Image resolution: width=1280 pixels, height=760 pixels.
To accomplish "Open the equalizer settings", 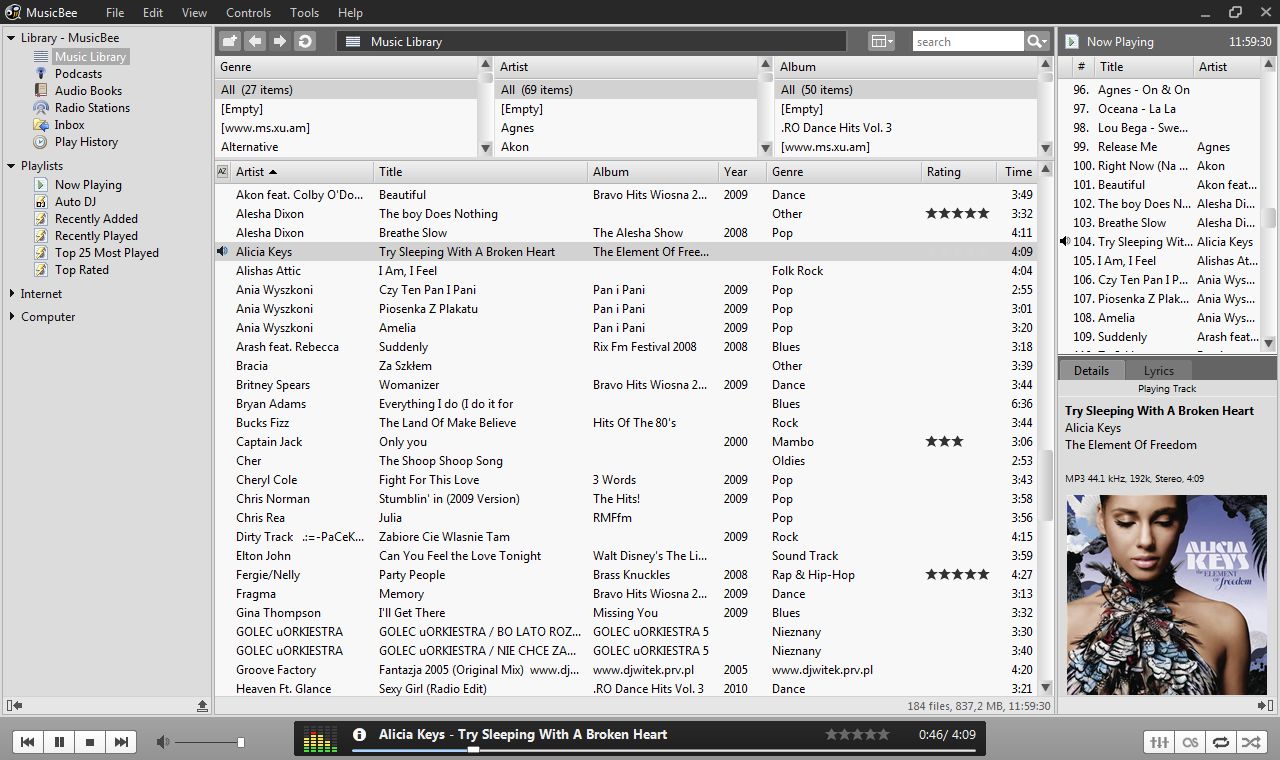I will click(x=1158, y=742).
